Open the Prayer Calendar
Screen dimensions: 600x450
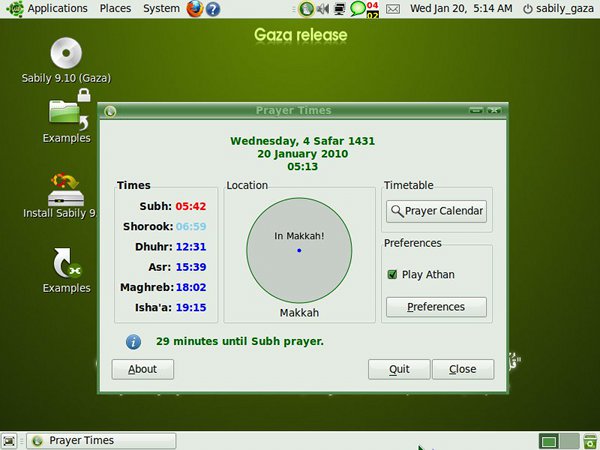(436, 211)
